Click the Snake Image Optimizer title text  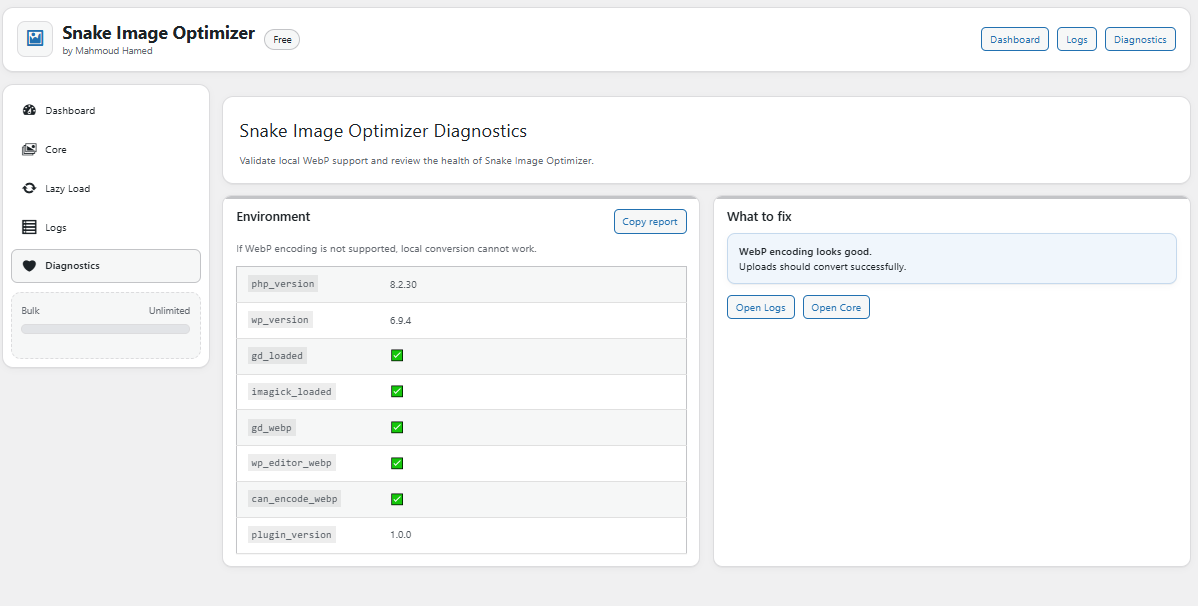click(x=158, y=33)
